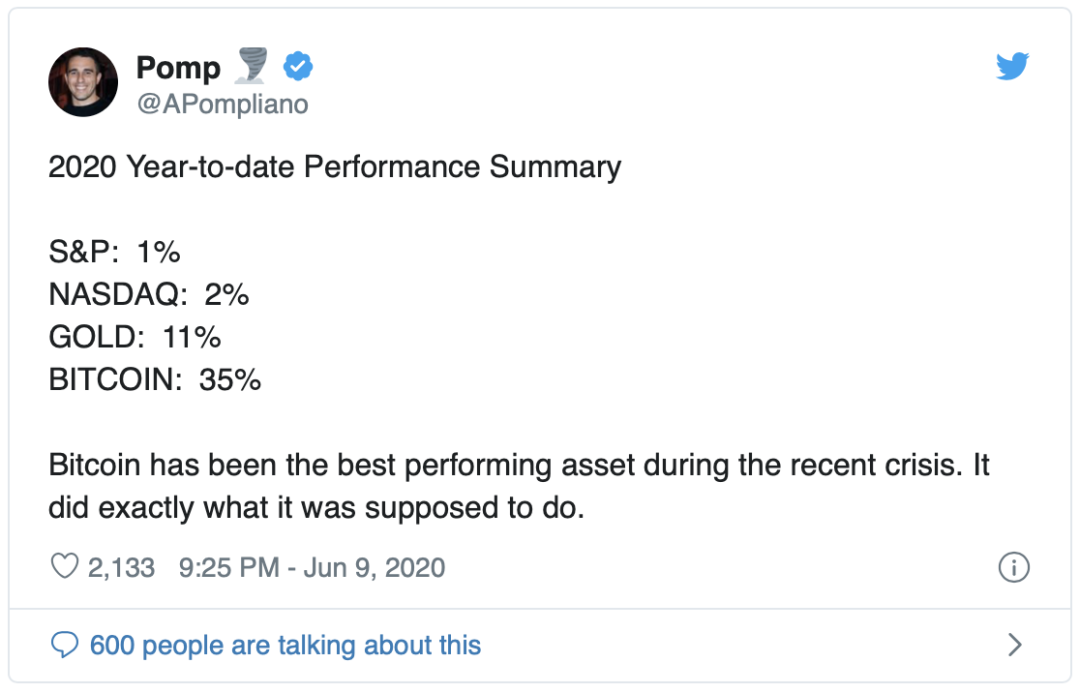Click the '2020 Year-to-date Performance Summary' heading
Viewport: 1080px width, 693px height.
pyautogui.click(x=335, y=167)
